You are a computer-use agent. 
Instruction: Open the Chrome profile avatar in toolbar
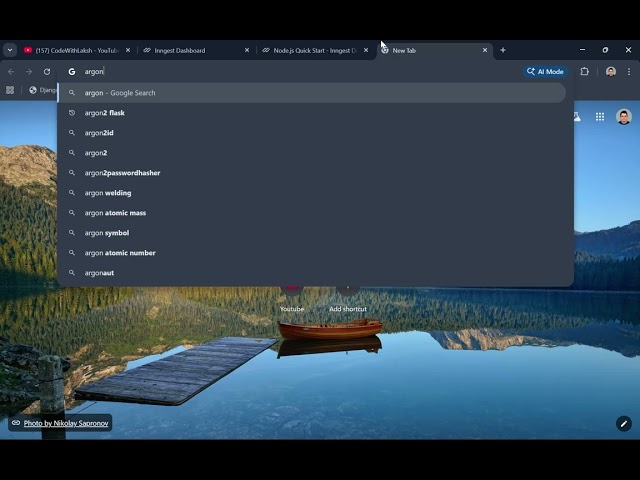tap(611, 72)
